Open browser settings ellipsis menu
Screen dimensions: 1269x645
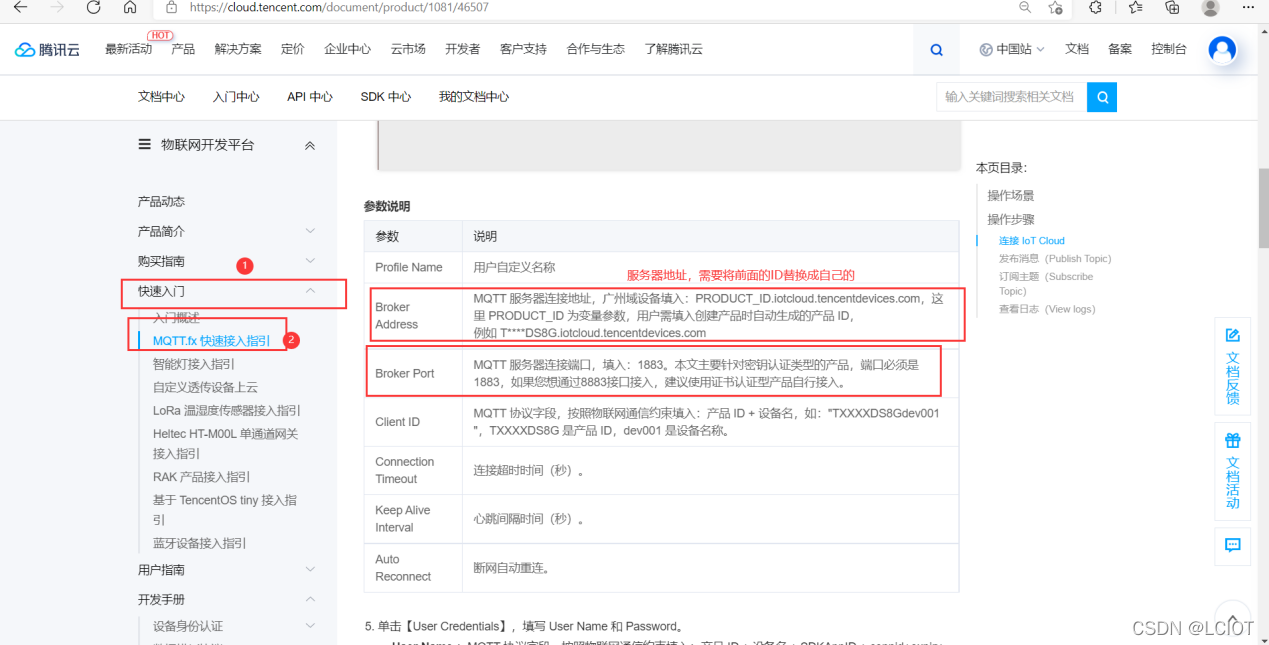click(1248, 7)
